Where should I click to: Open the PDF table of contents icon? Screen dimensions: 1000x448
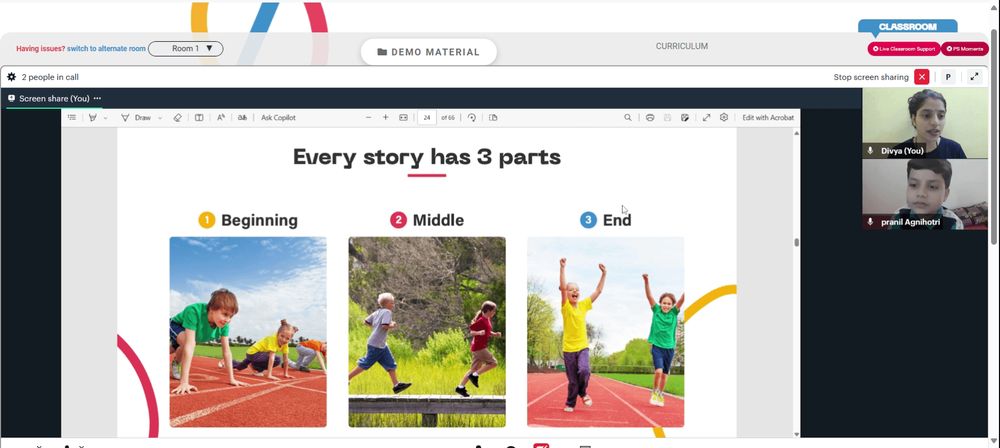71,117
